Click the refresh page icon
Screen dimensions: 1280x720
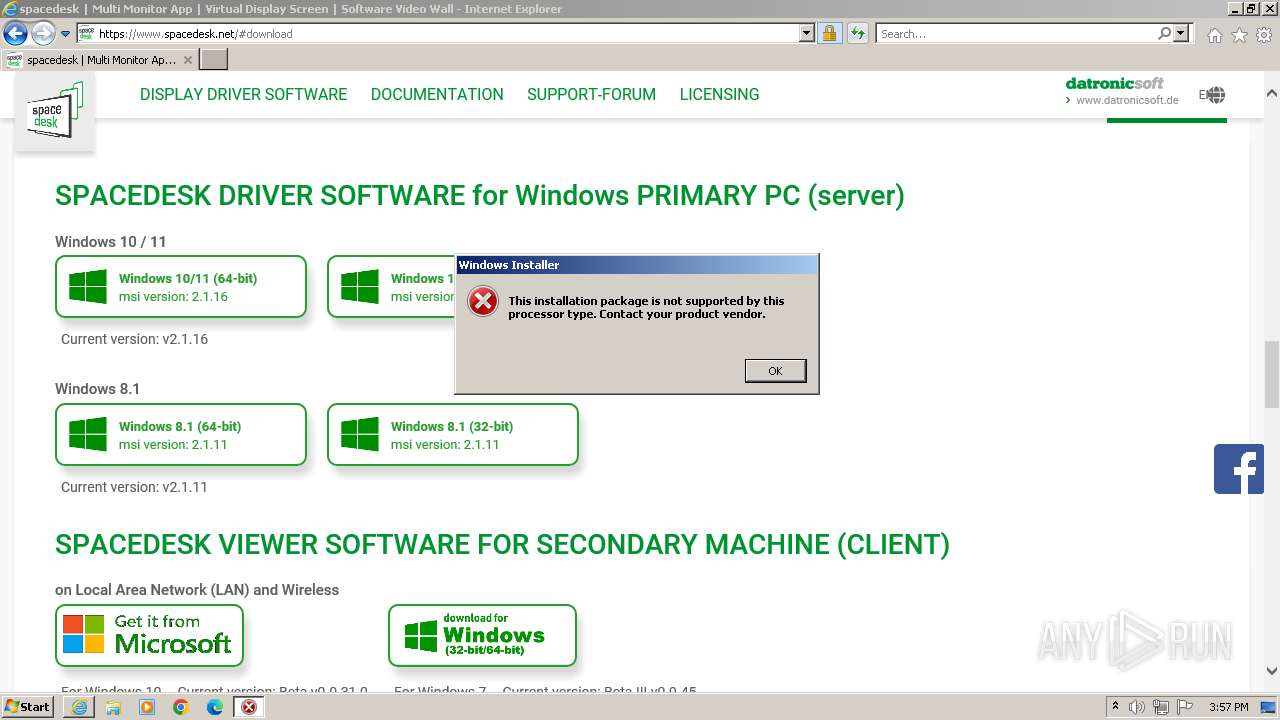click(857, 33)
